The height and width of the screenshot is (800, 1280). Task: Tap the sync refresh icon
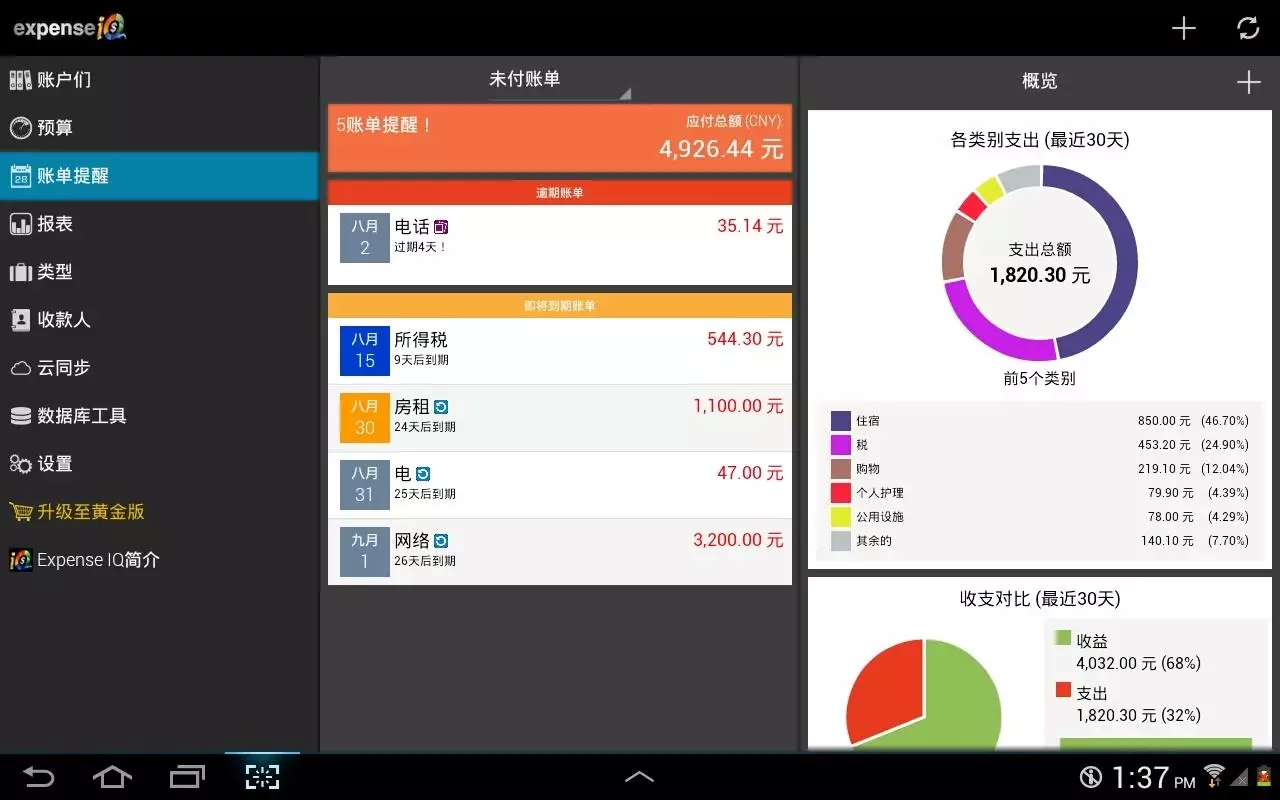pyautogui.click(x=1248, y=28)
